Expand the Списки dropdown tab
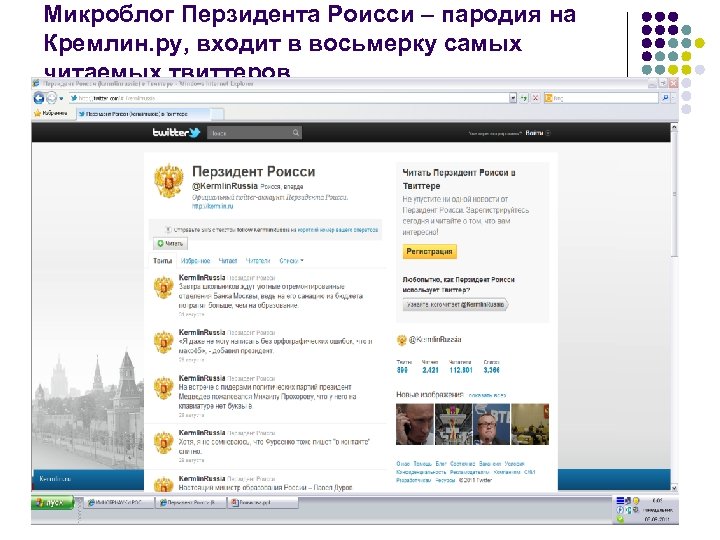720x540 pixels. [x=291, y=260]
